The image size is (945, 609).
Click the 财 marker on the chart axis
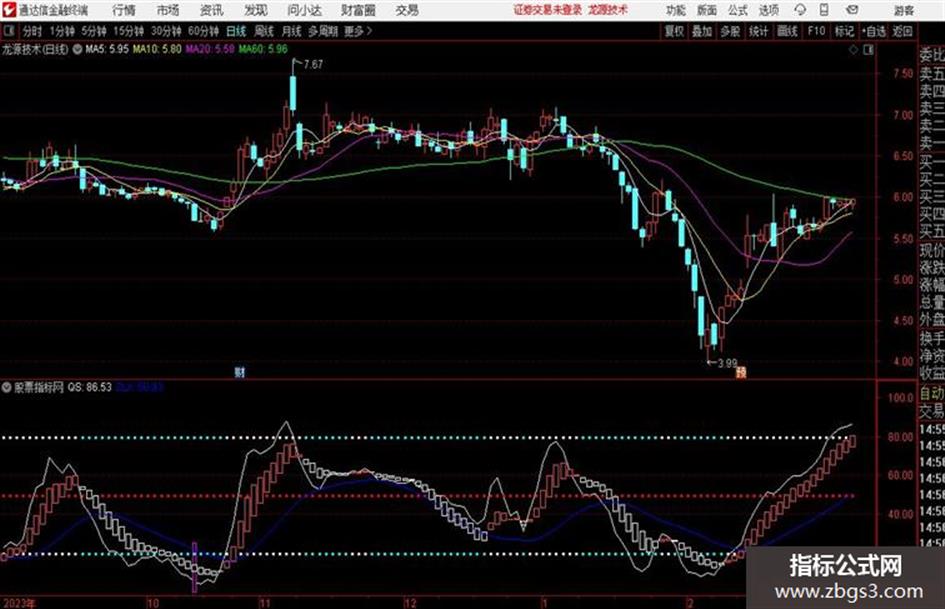click(240, 373)
